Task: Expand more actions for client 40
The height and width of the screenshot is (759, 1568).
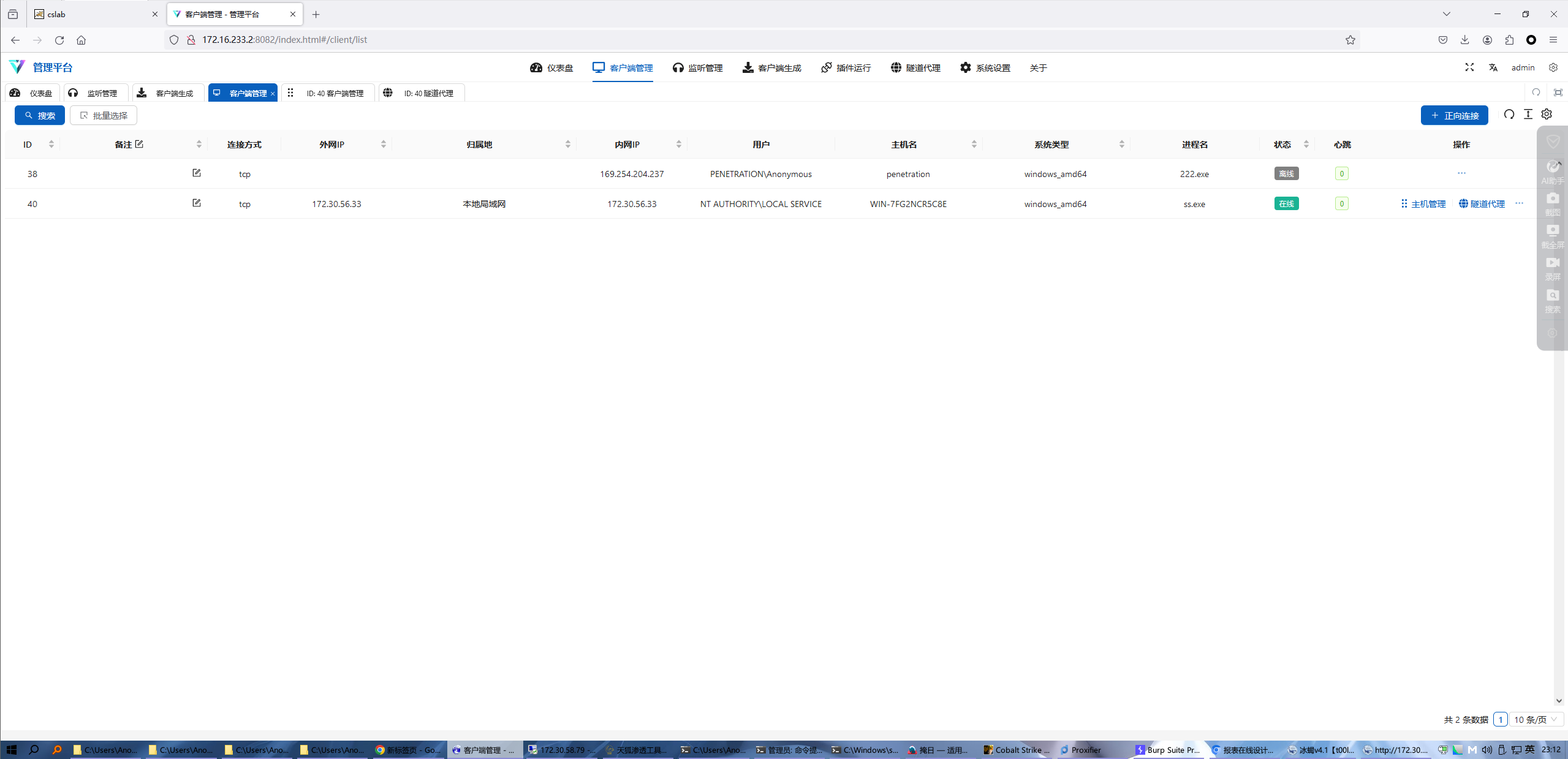Action: 1519,203
